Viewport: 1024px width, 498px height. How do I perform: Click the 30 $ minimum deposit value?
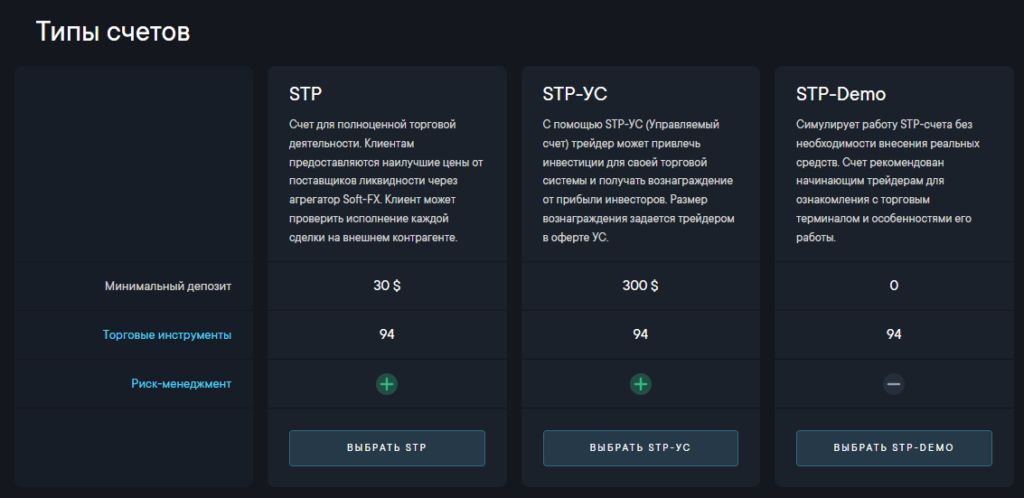[x=387, y=286]
